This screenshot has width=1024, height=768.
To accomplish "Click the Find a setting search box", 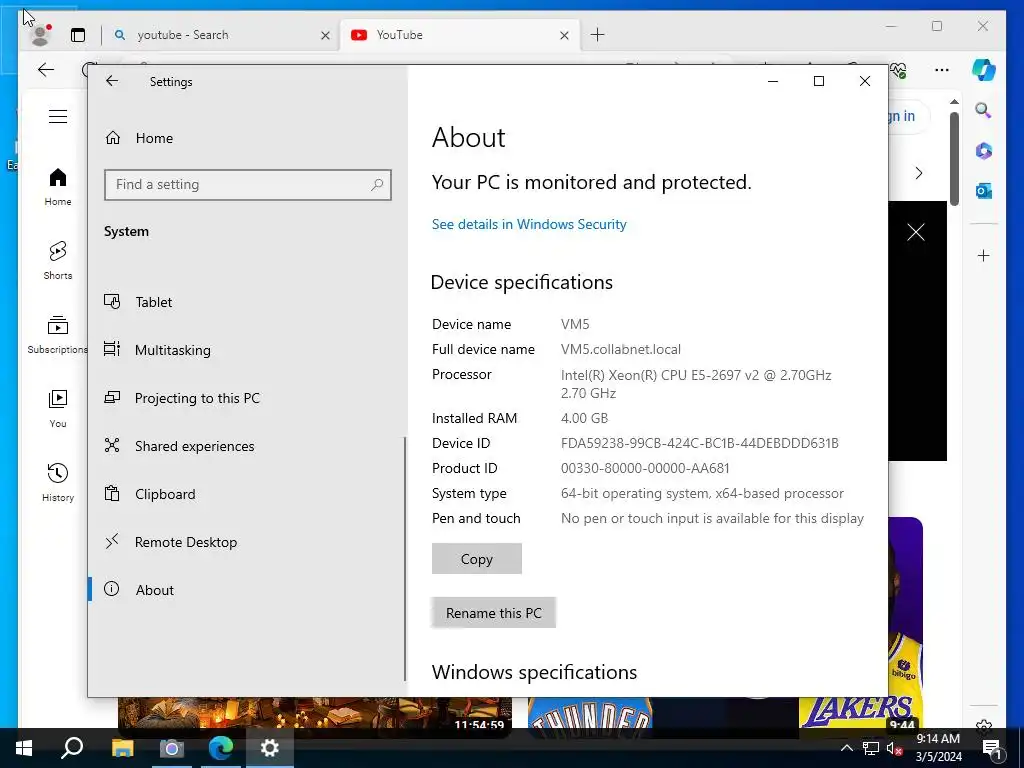I will [x=248, y=185].
